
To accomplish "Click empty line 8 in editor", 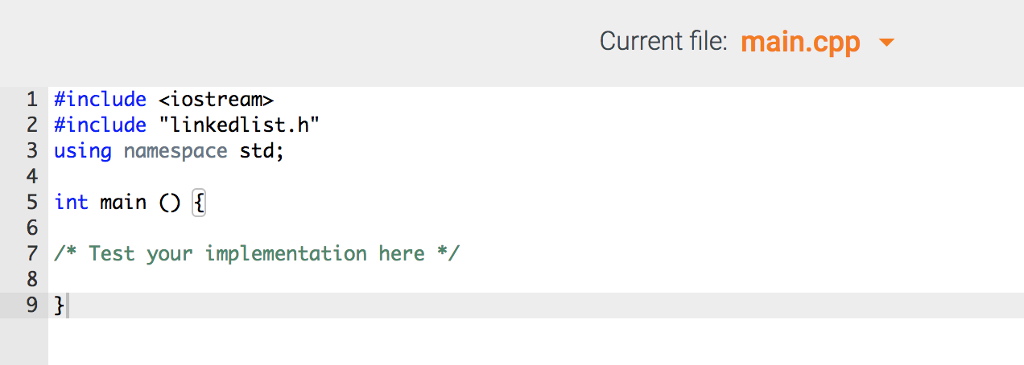I will [x=536, y=279].
